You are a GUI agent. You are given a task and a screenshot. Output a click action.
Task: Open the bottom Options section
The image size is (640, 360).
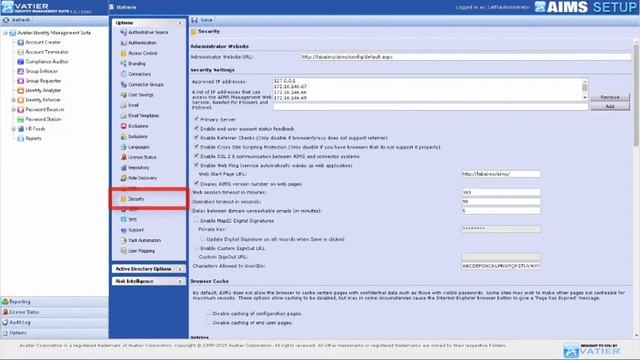[54, 333]
